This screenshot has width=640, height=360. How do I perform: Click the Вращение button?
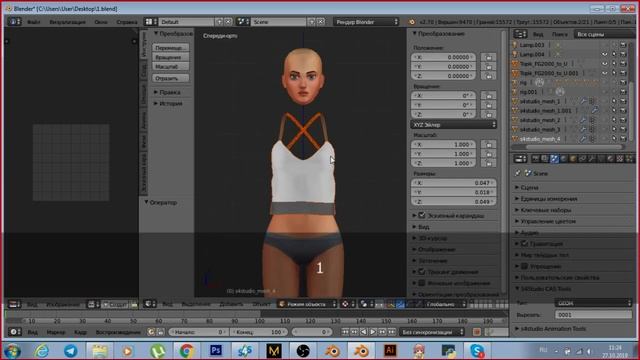click(x=171, y=57)
